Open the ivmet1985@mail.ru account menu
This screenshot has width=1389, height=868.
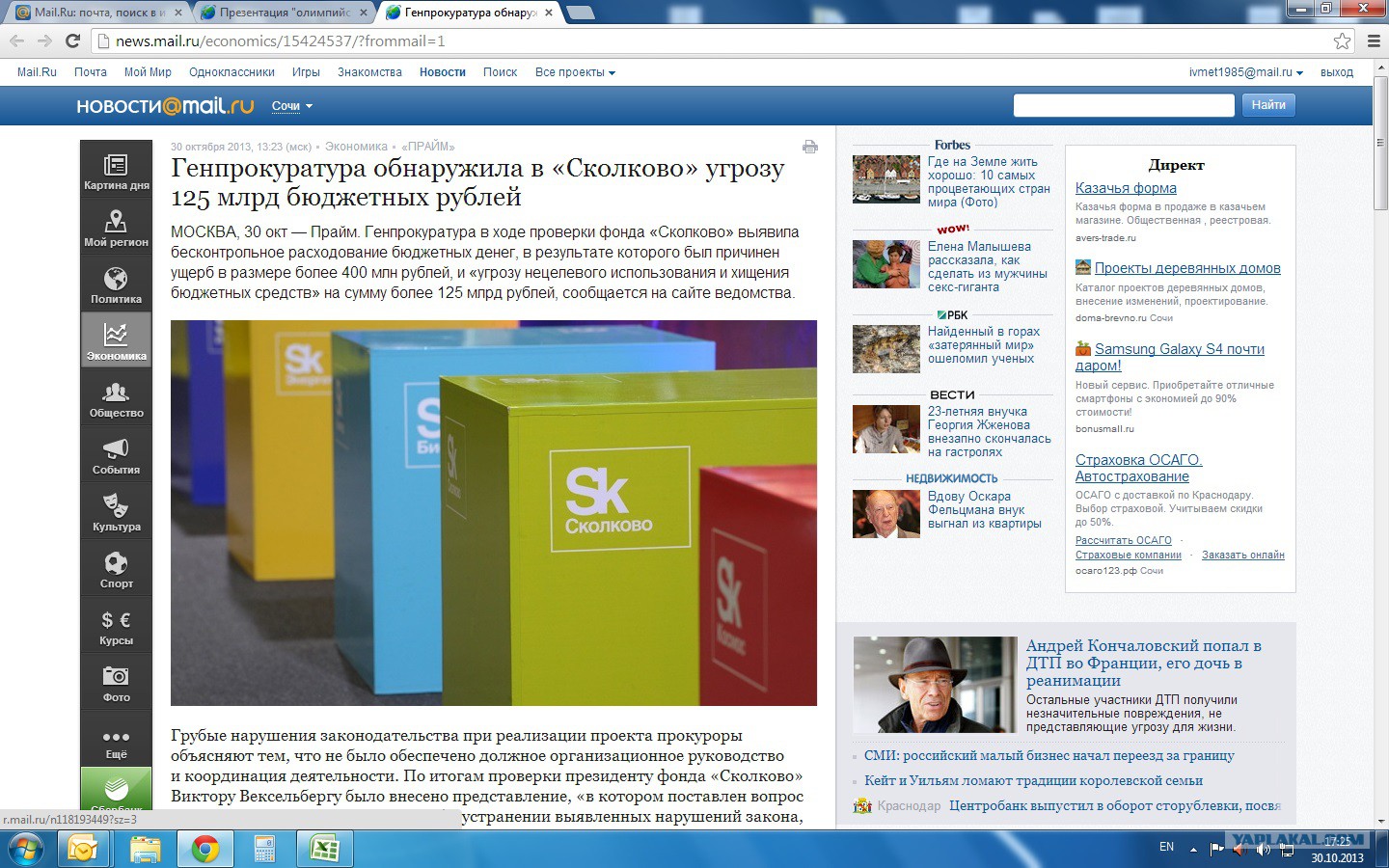coord(1245,72)
